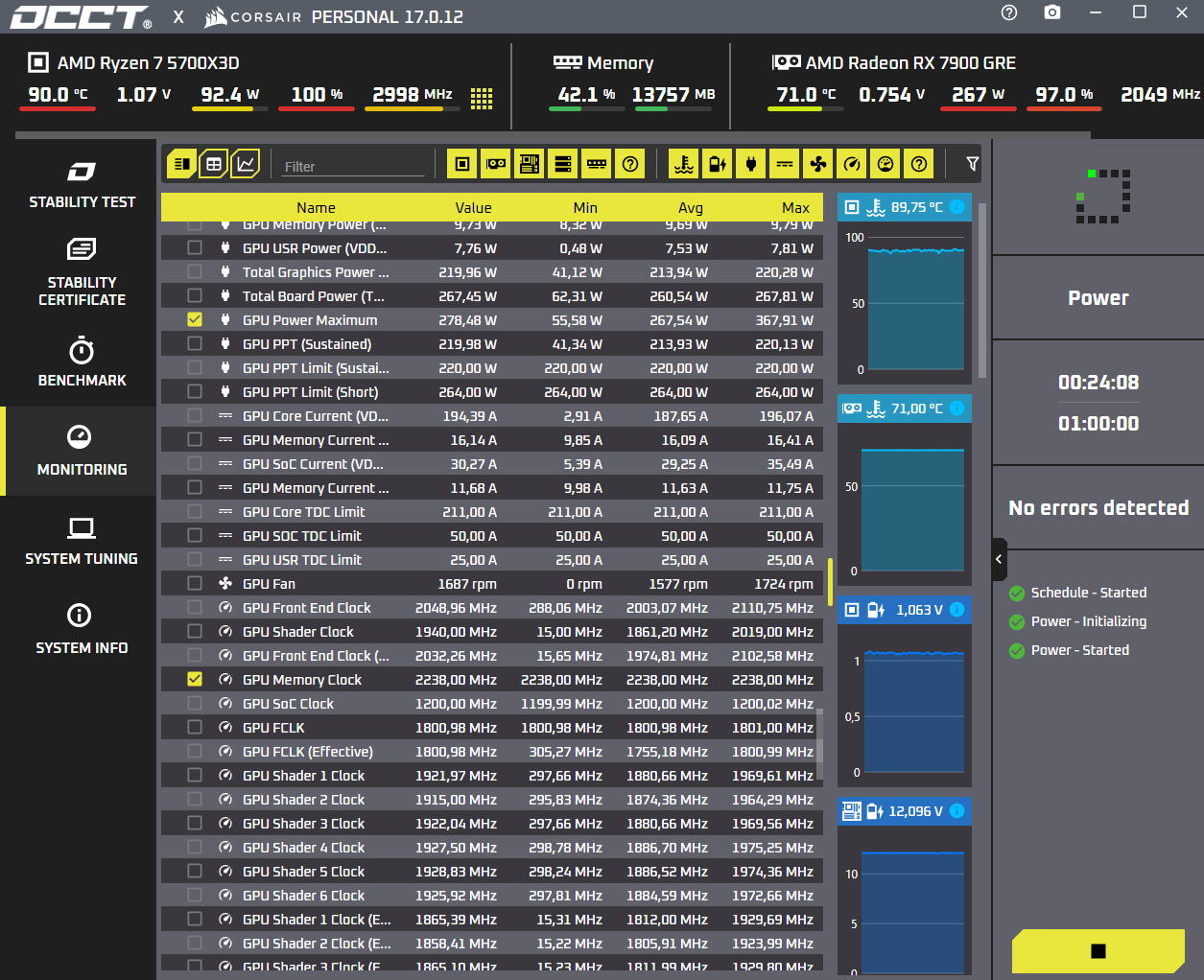Toggle the voltage sensor type icon
The width and height of the screenshot is (1204, 980).
[718, 164]
